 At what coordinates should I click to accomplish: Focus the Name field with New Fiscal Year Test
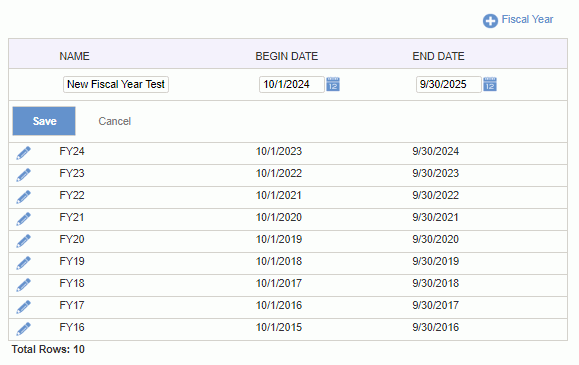(116, 84)
